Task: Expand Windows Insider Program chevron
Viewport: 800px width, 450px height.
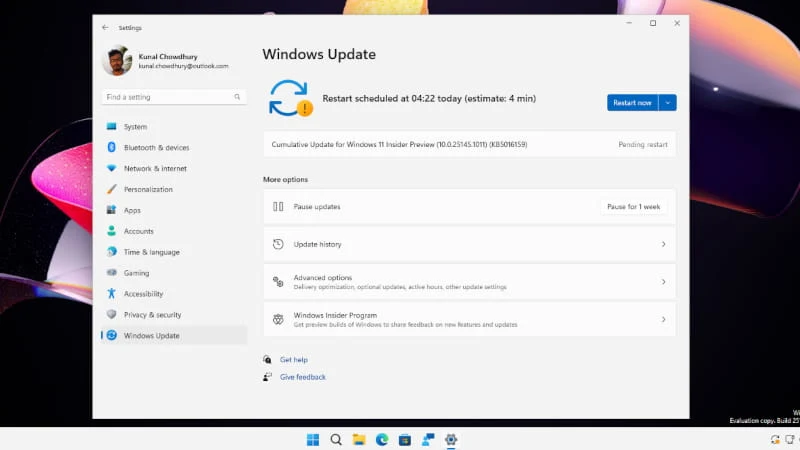Action: pos(663,319)
